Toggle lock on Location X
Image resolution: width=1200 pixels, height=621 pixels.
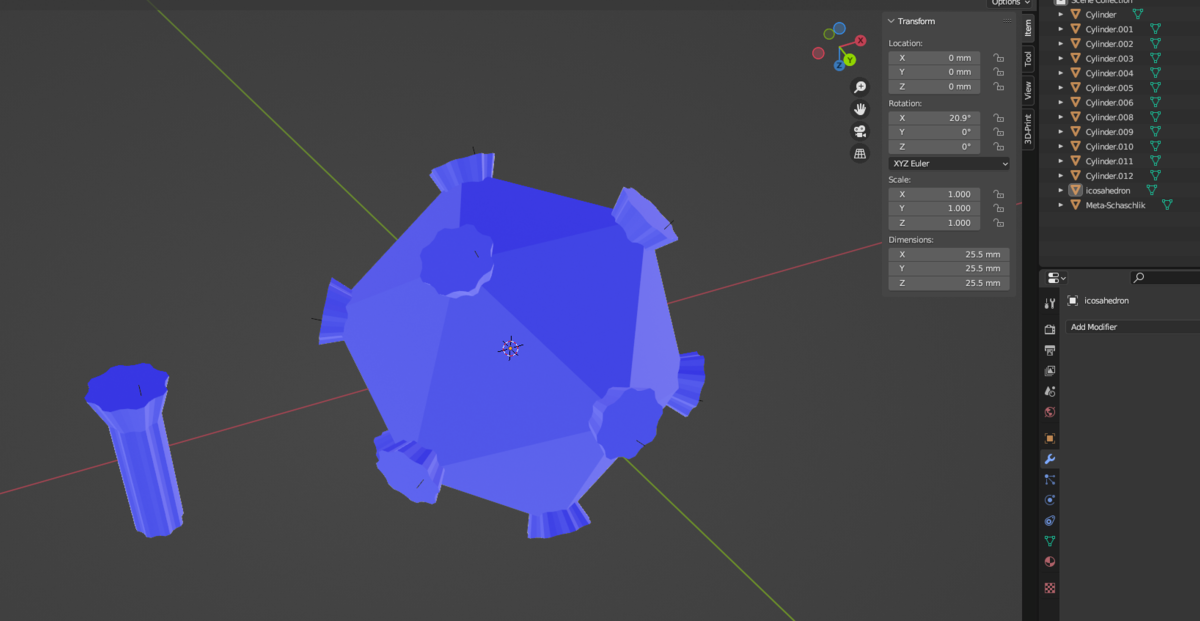[x=998, y=58]
